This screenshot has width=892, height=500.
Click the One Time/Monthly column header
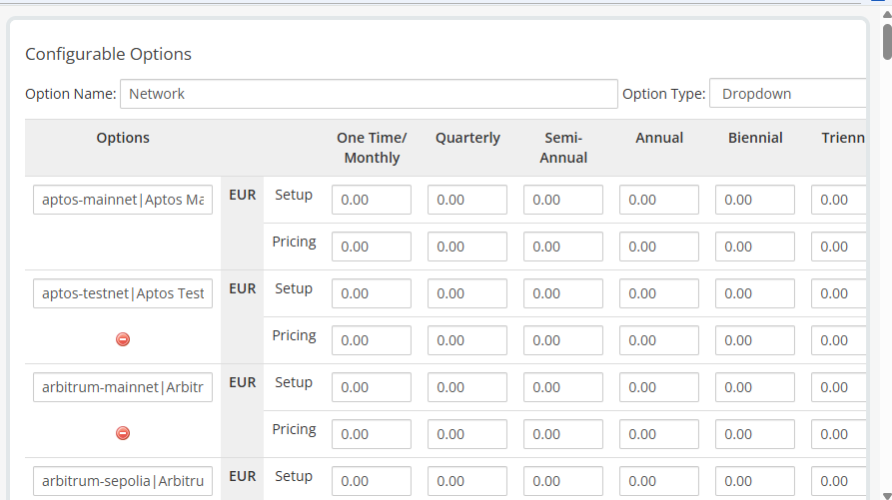pyautogui.click(x=371, y=148)
